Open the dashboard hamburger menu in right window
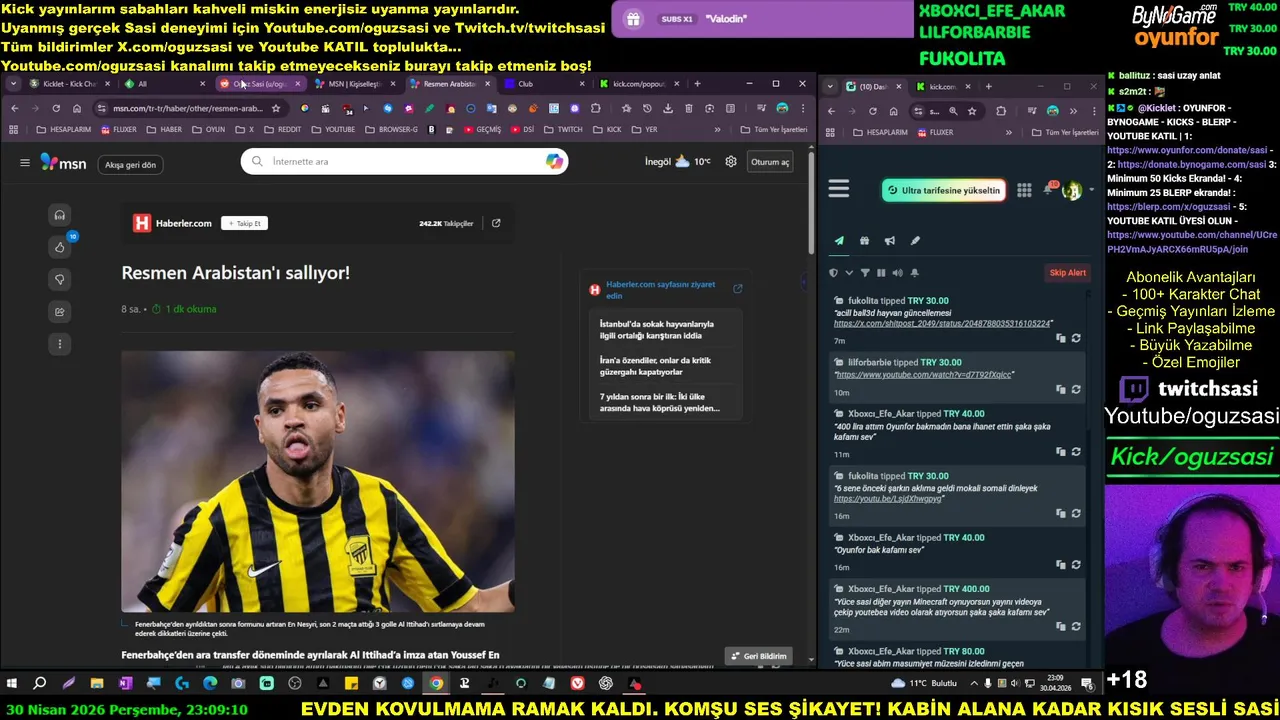This screenshot has height=720, width=1280. tap(839, 188)
